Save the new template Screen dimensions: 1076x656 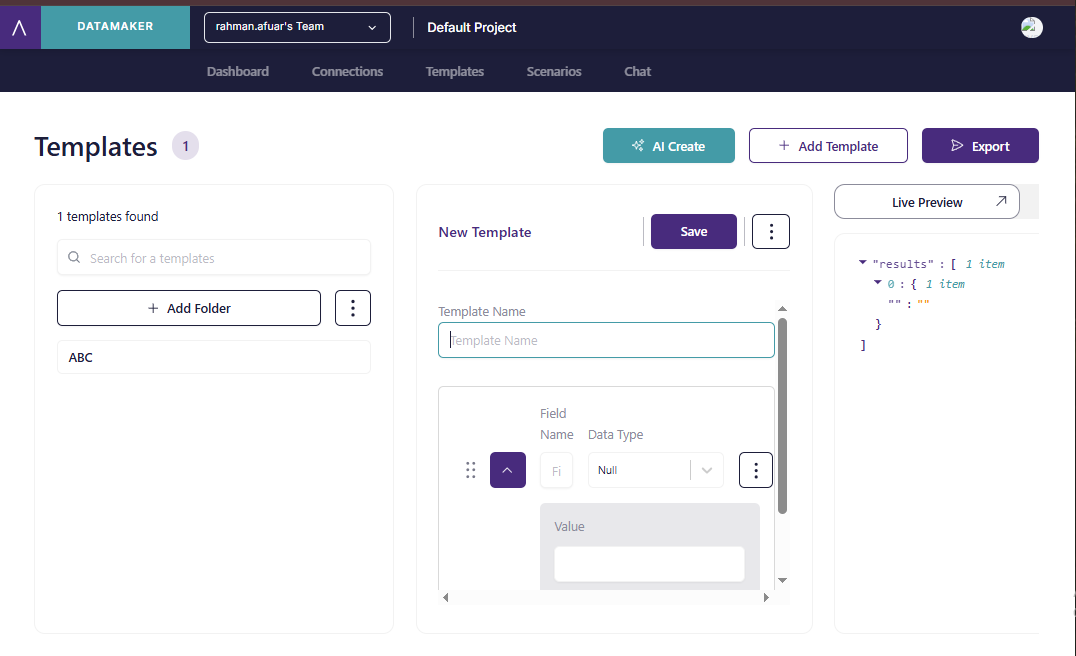(694, 231)
